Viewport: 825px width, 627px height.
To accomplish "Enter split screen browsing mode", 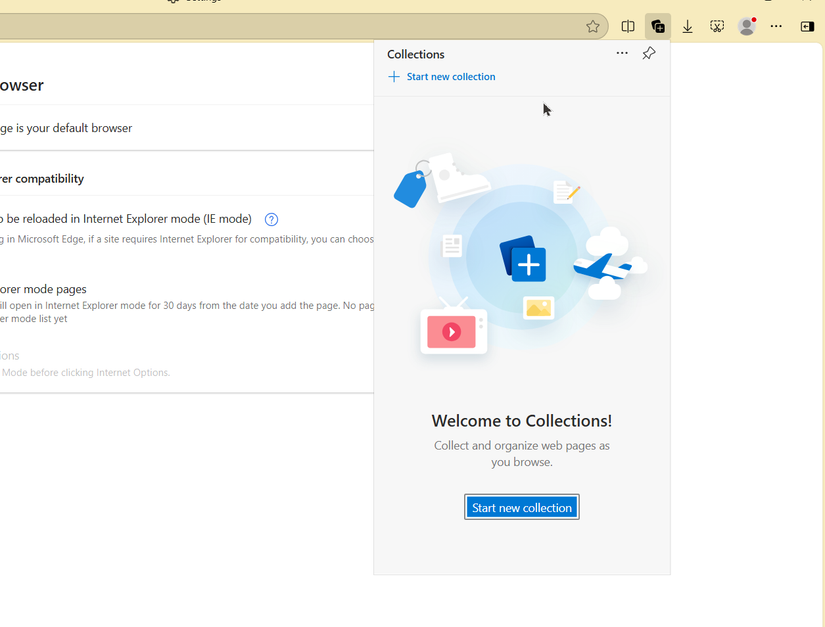I will 627,26.
